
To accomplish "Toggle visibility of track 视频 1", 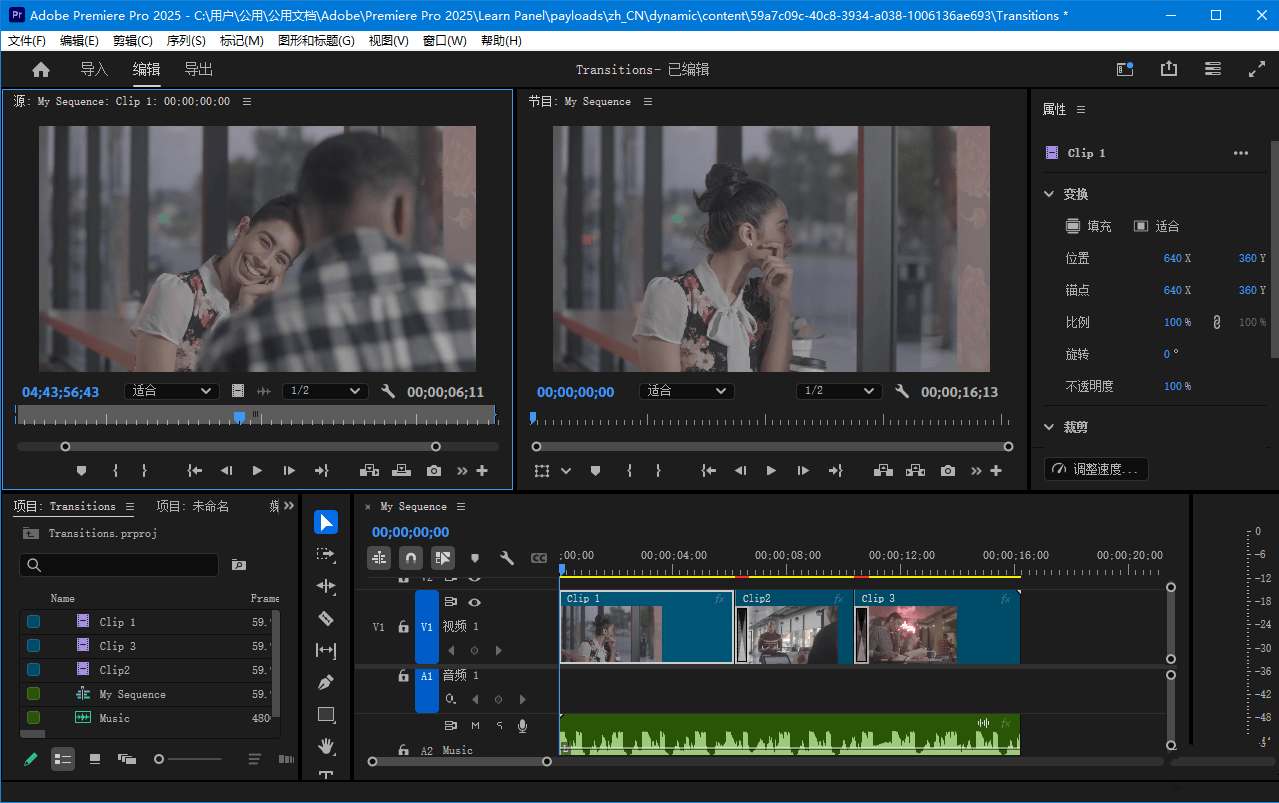I will coord(475,602).
